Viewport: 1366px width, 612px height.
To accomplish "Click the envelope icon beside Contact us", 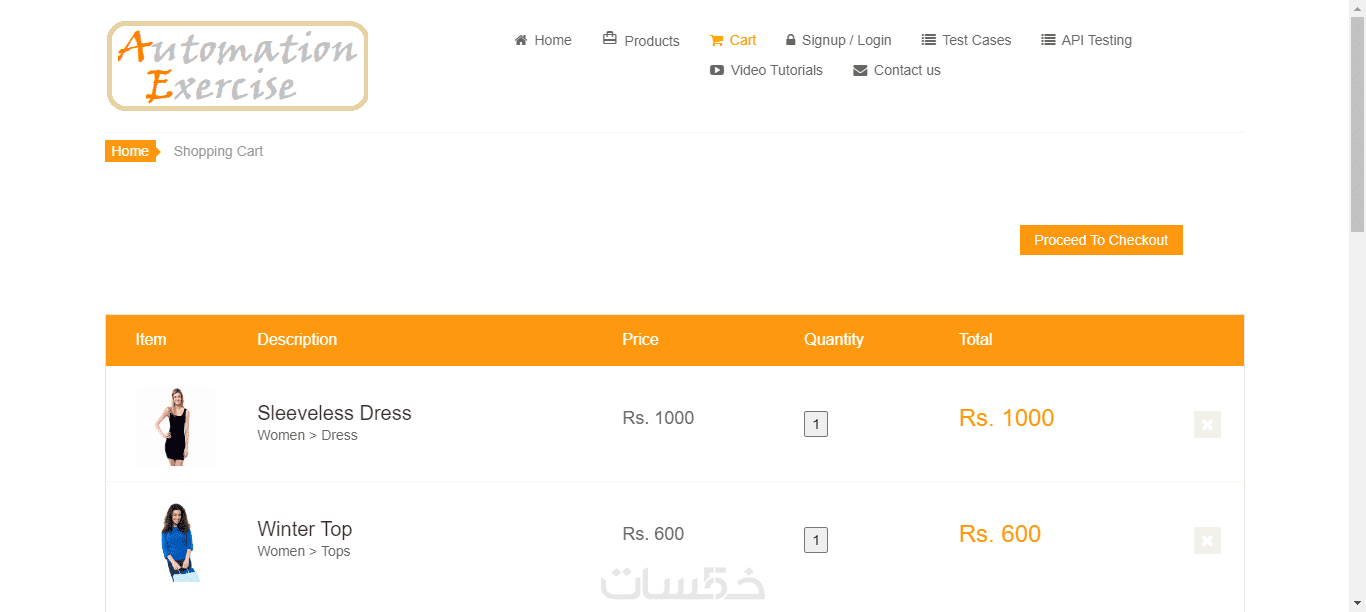I will pos(860,71).
